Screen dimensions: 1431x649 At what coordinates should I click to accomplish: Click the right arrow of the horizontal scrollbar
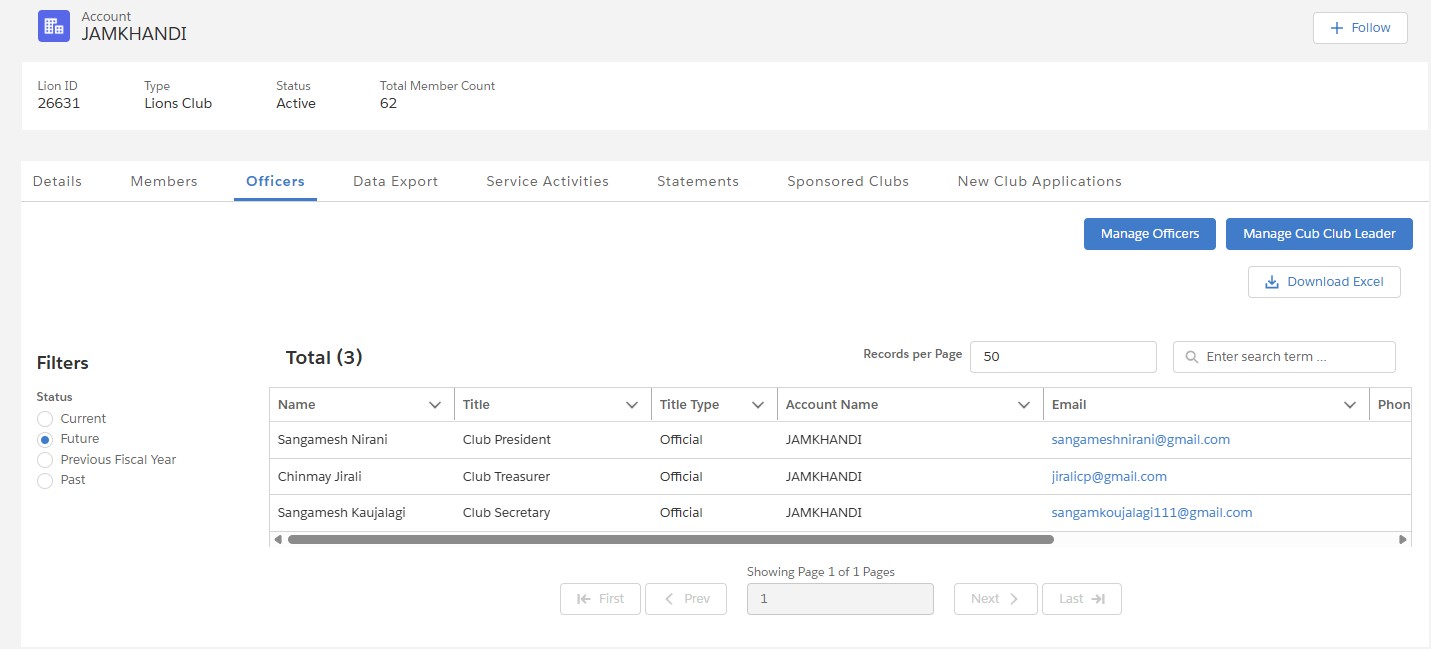[x=1403, y=539]
